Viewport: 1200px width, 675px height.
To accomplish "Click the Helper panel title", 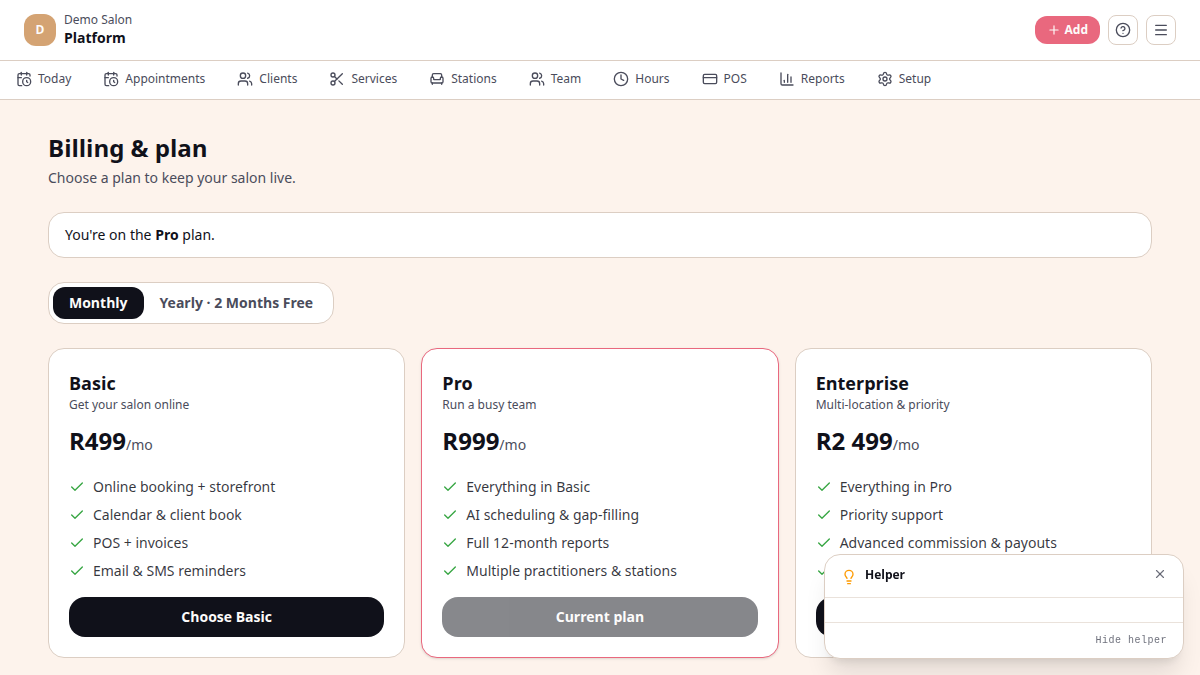I will click(885, 575).
